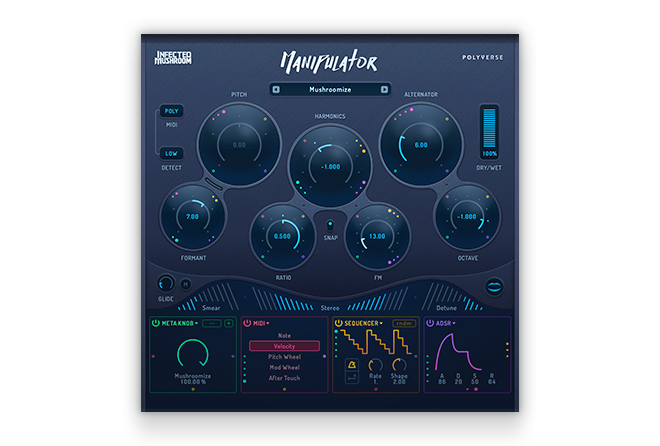660x446 pixels.
Task: Click the Meta Knob dashes field
Action: (212, 323)
